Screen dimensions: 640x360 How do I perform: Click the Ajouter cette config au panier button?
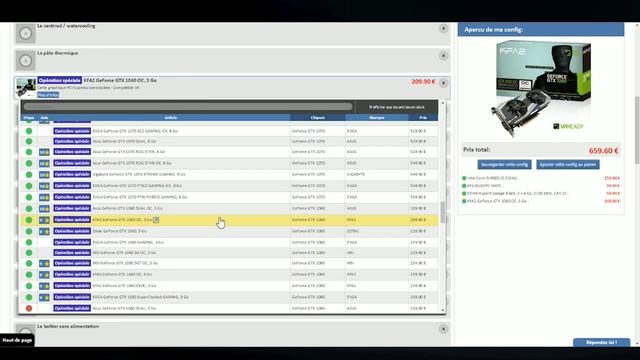click(x=568, y=164)
